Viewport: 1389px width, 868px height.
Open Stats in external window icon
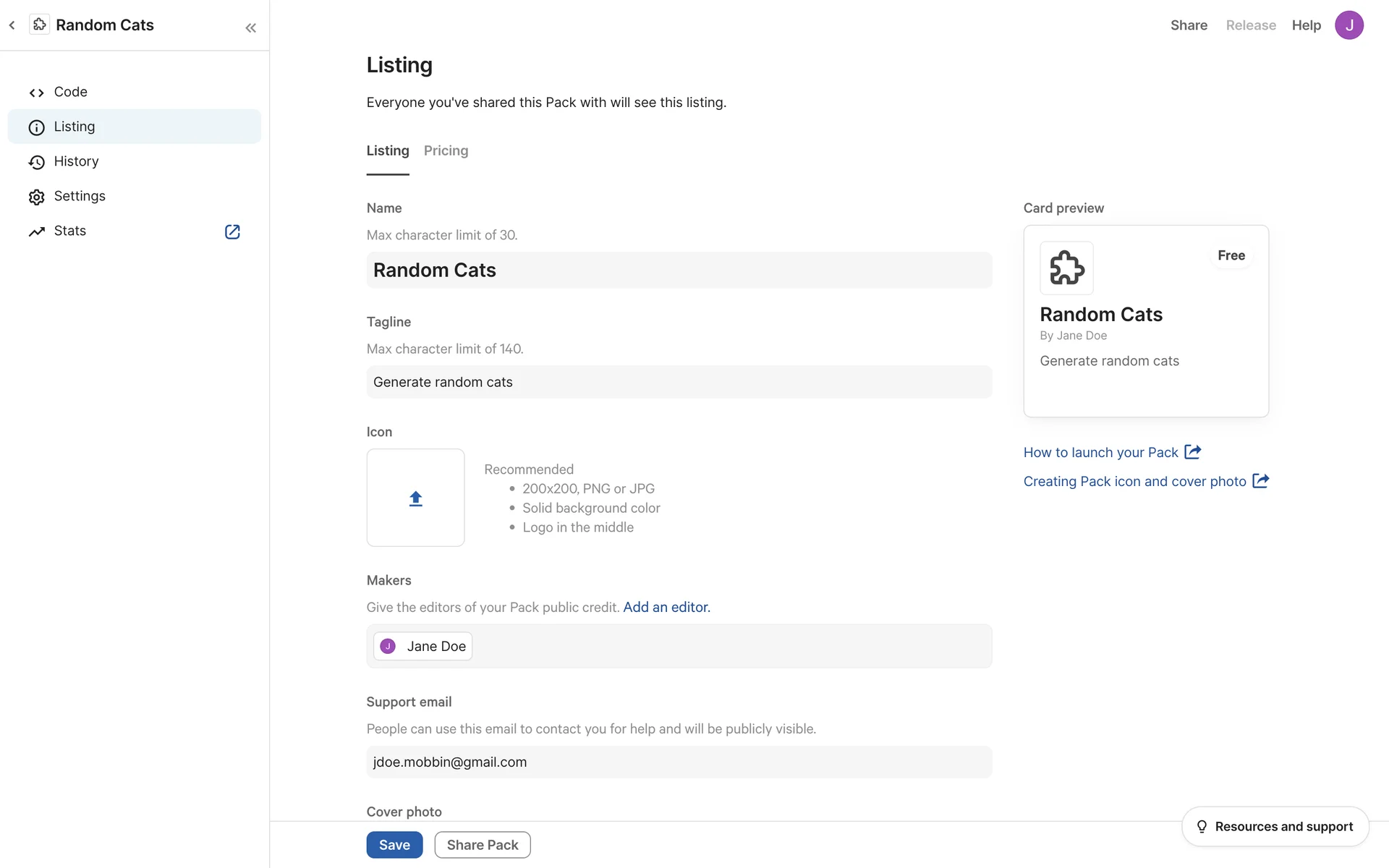click(x=232, y=231)
